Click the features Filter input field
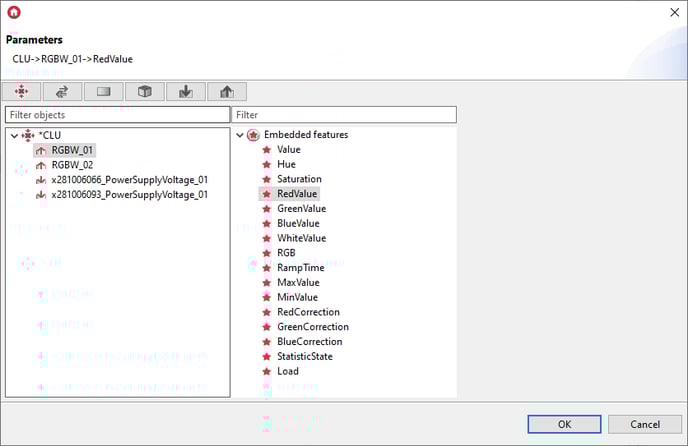This screenshot has width=688, height=446. coord(344,115)
